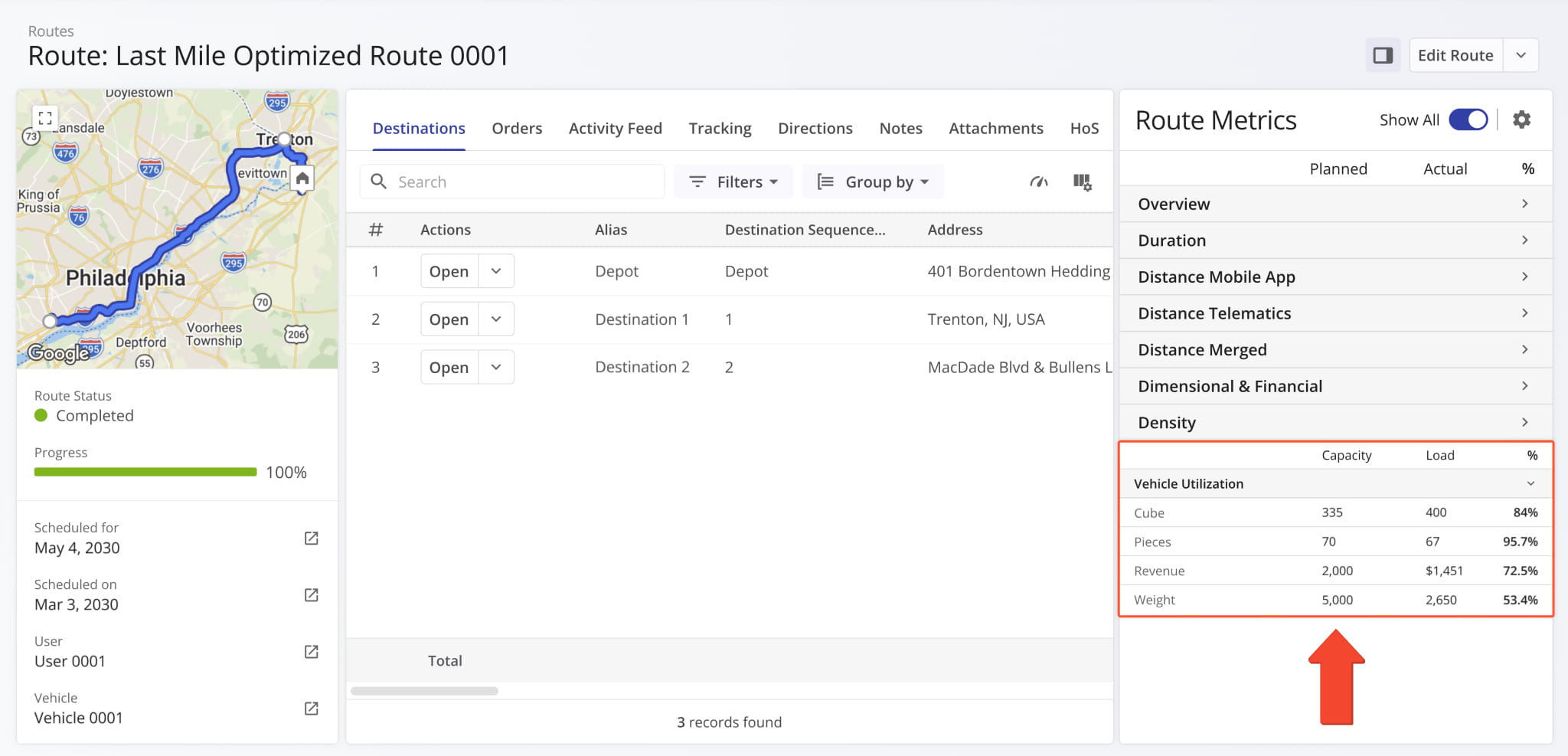Click the Edit Route button
Image resolution: width=1568 pixels, height=756 pixels.
(x=1455, y=55)
